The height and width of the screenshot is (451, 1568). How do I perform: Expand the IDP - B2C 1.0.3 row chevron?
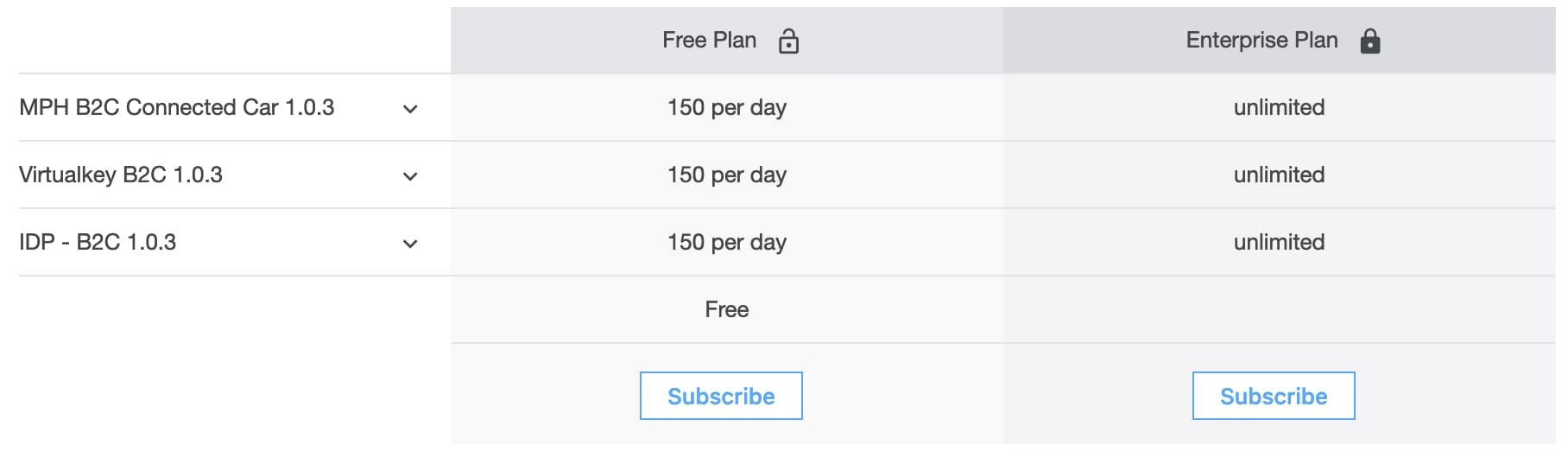[410, 244]
